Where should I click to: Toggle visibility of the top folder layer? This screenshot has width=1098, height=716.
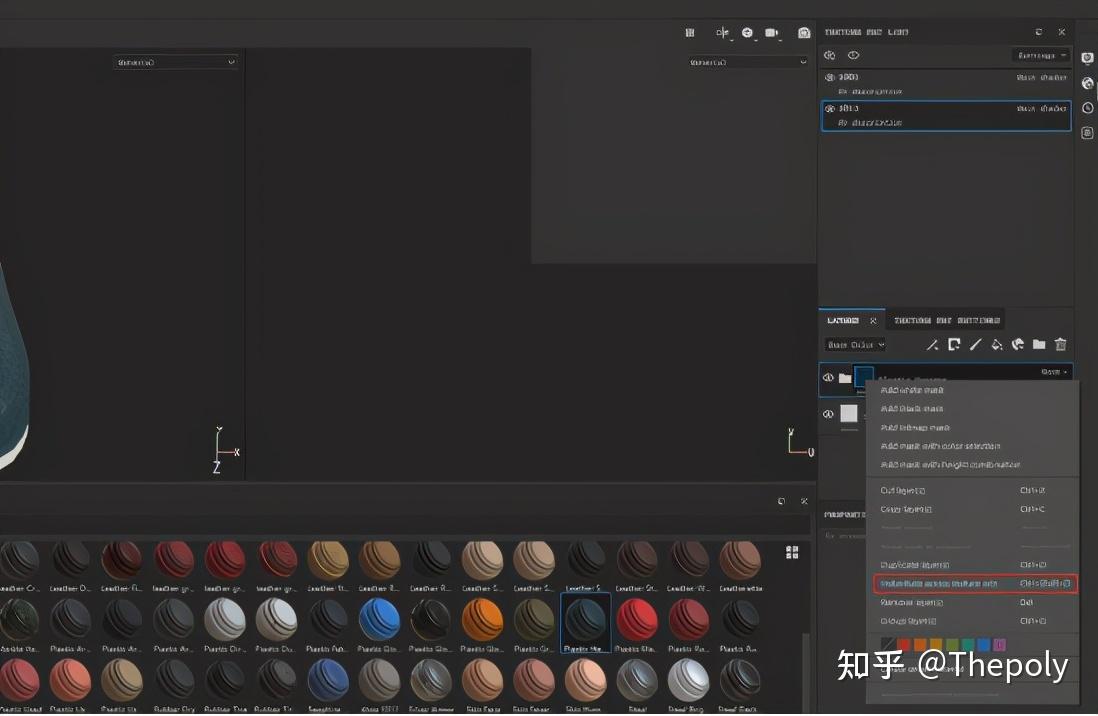click(x=829, y=378)
